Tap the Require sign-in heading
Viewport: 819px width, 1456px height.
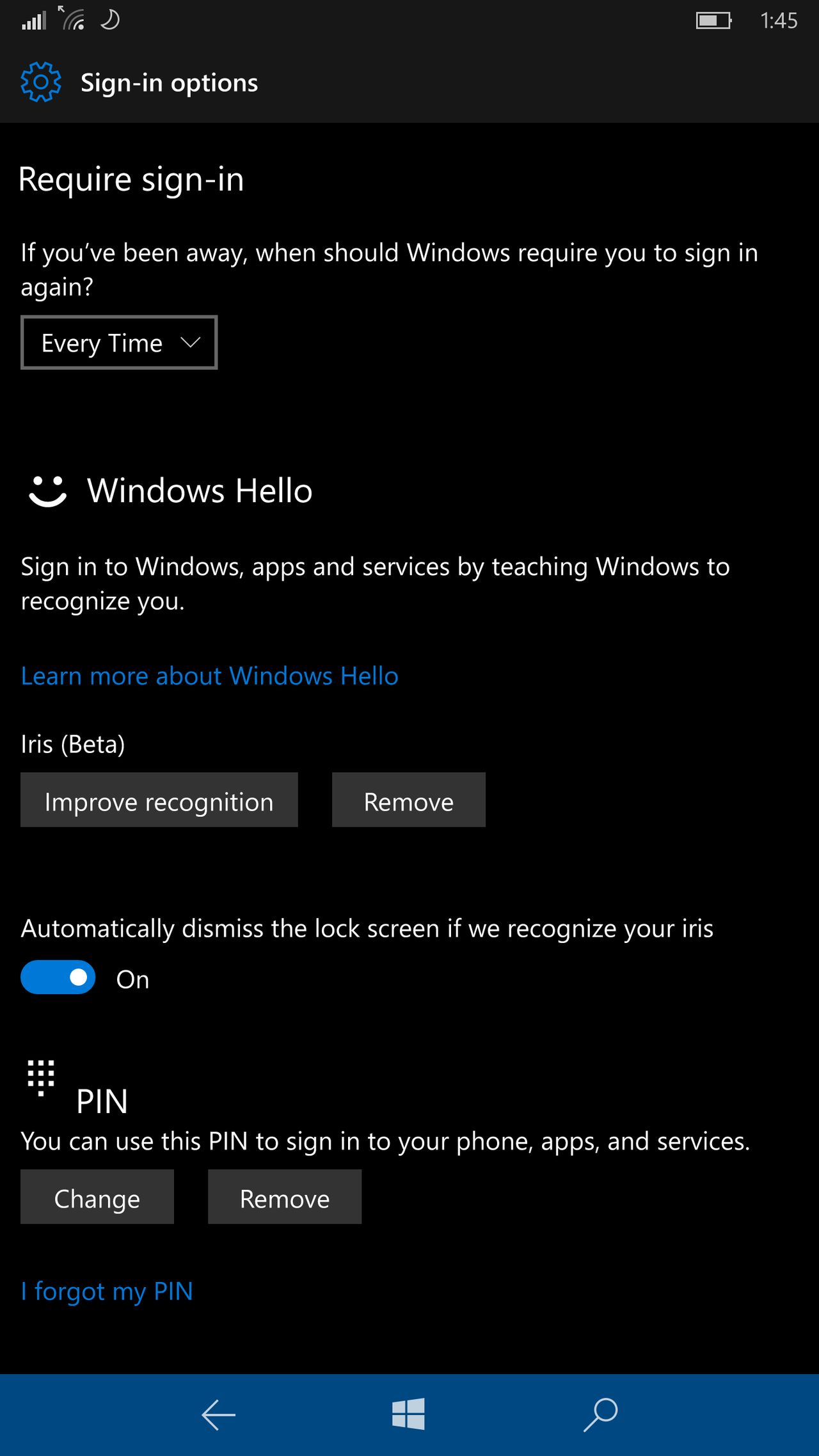(131, 180)
